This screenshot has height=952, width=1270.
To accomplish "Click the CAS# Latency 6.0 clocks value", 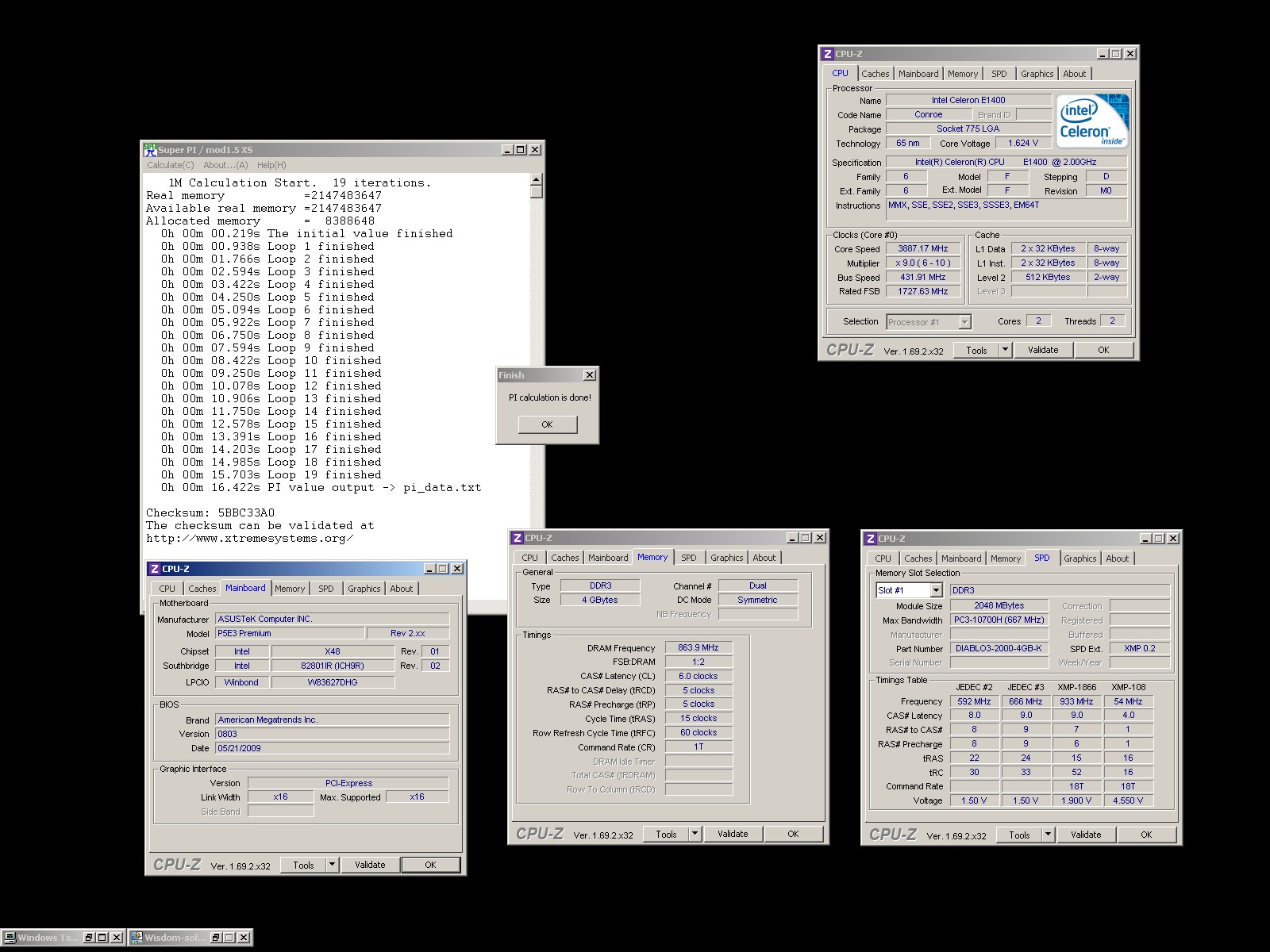I will tap(698, 676).
